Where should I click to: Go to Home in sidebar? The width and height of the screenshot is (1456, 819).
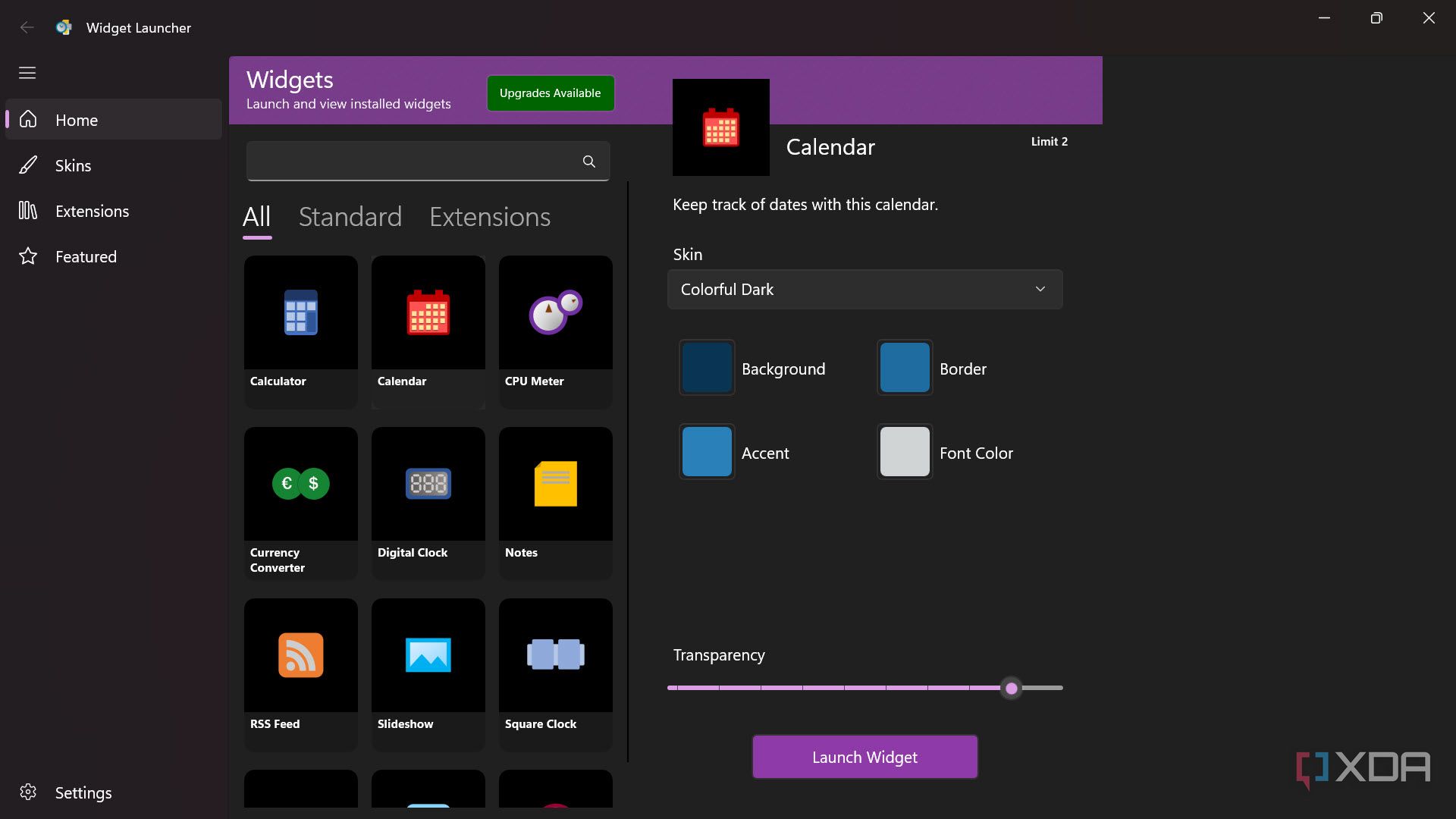(114, 120)
